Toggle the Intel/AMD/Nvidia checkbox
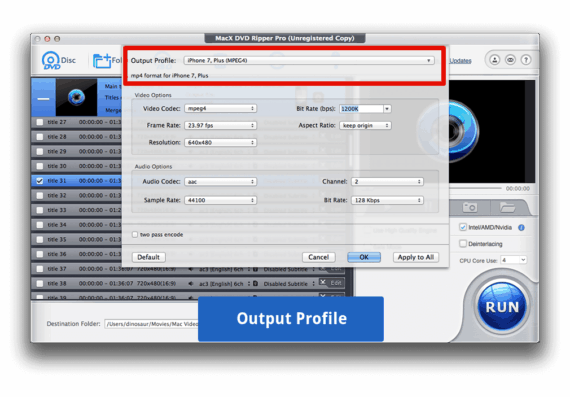 (x=463, y=227)
